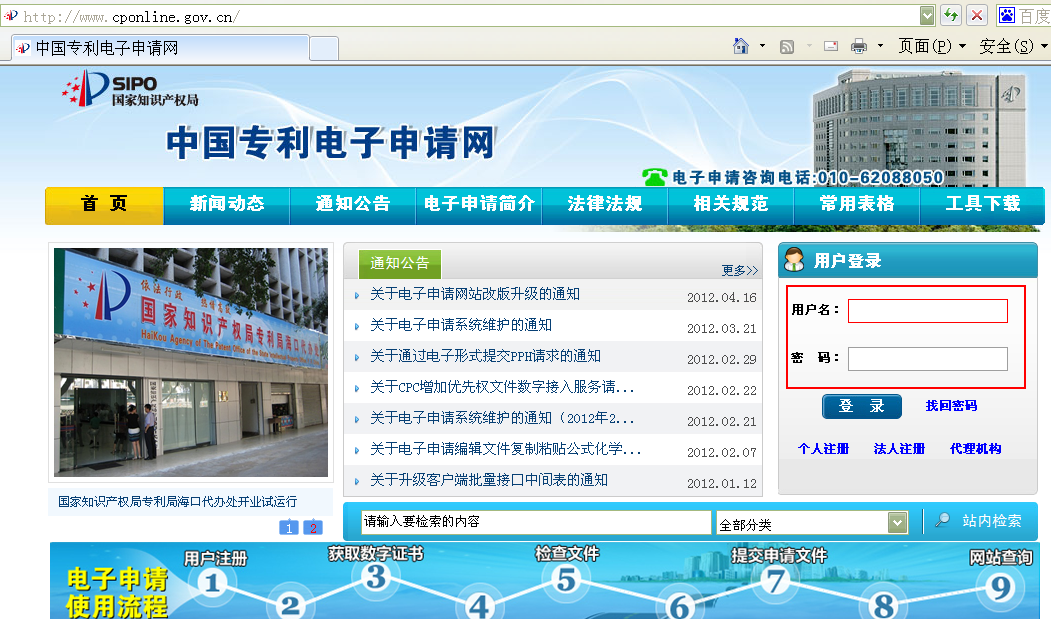Click the site search magnifier icon
This screenshot has height=619, width=1051.
pos(942,521)
